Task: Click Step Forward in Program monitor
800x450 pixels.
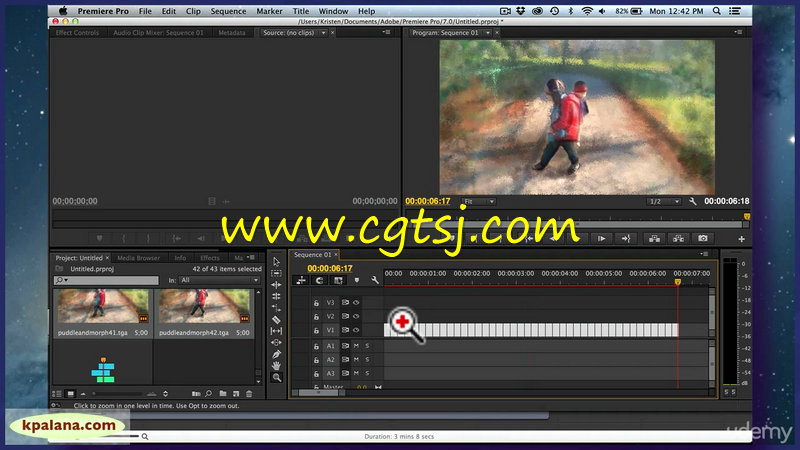Action: point(602,238)
